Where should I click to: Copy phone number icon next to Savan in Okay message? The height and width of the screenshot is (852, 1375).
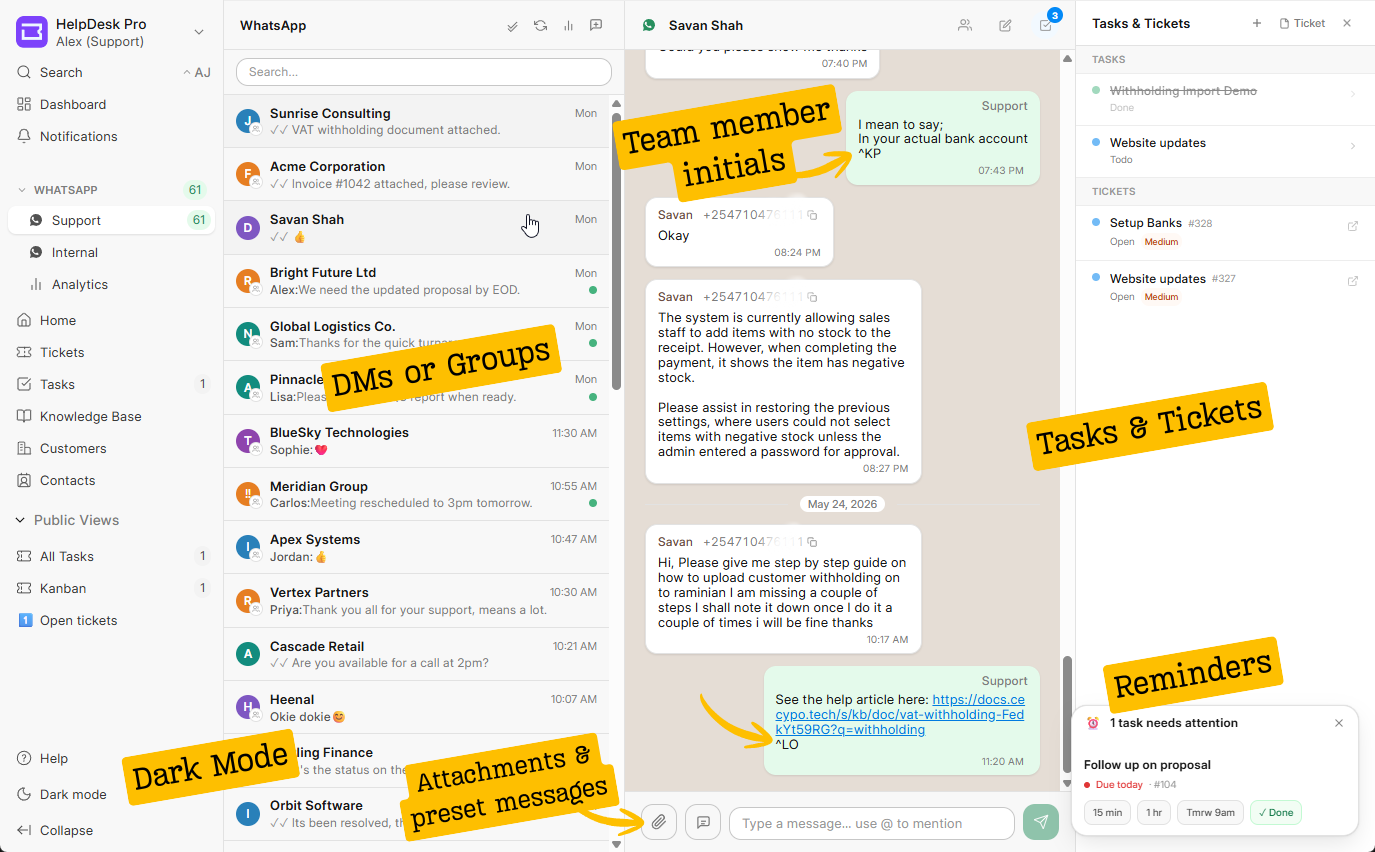coord(812,215)
